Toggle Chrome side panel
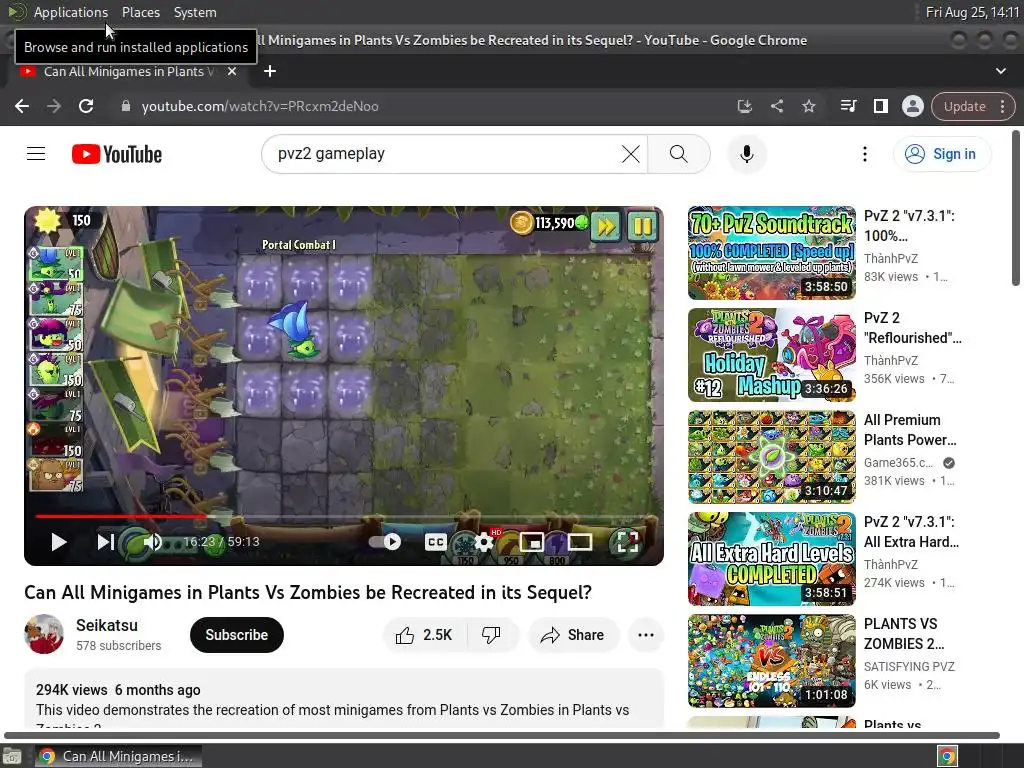This screenshot has height=768, width=1024. click(880, 106)
